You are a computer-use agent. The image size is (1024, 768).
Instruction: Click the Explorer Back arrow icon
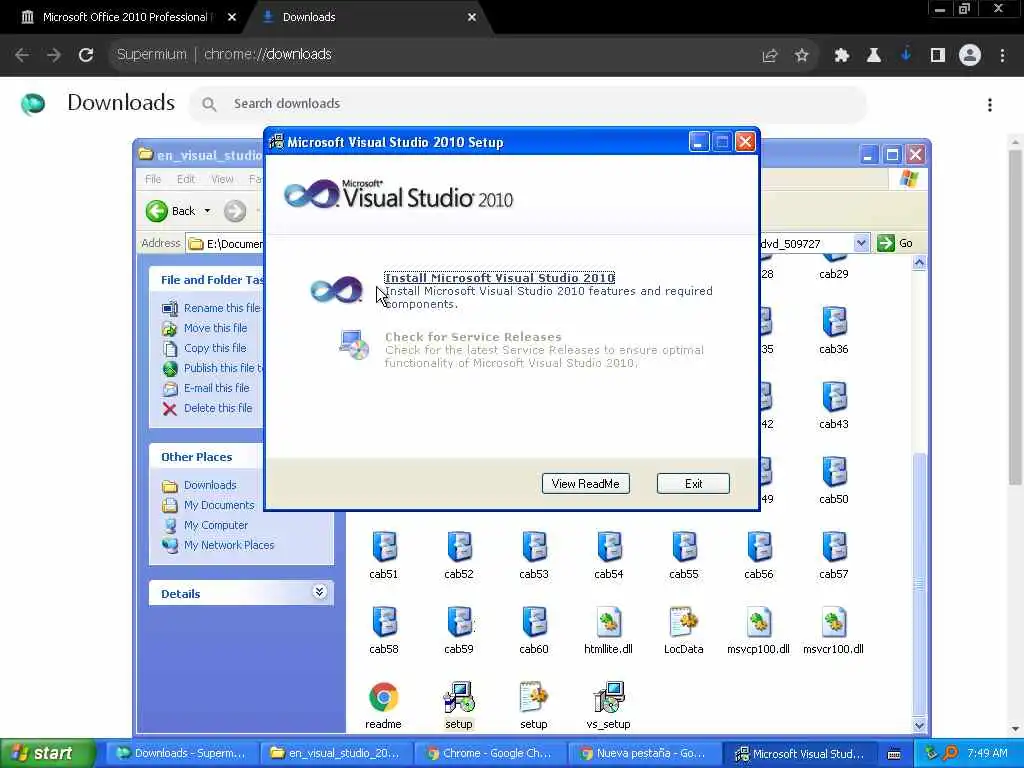(157, 211)
